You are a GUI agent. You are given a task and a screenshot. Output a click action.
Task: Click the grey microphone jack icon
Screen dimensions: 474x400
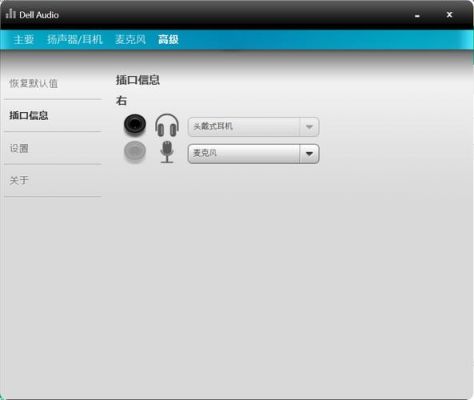[135, 152]
